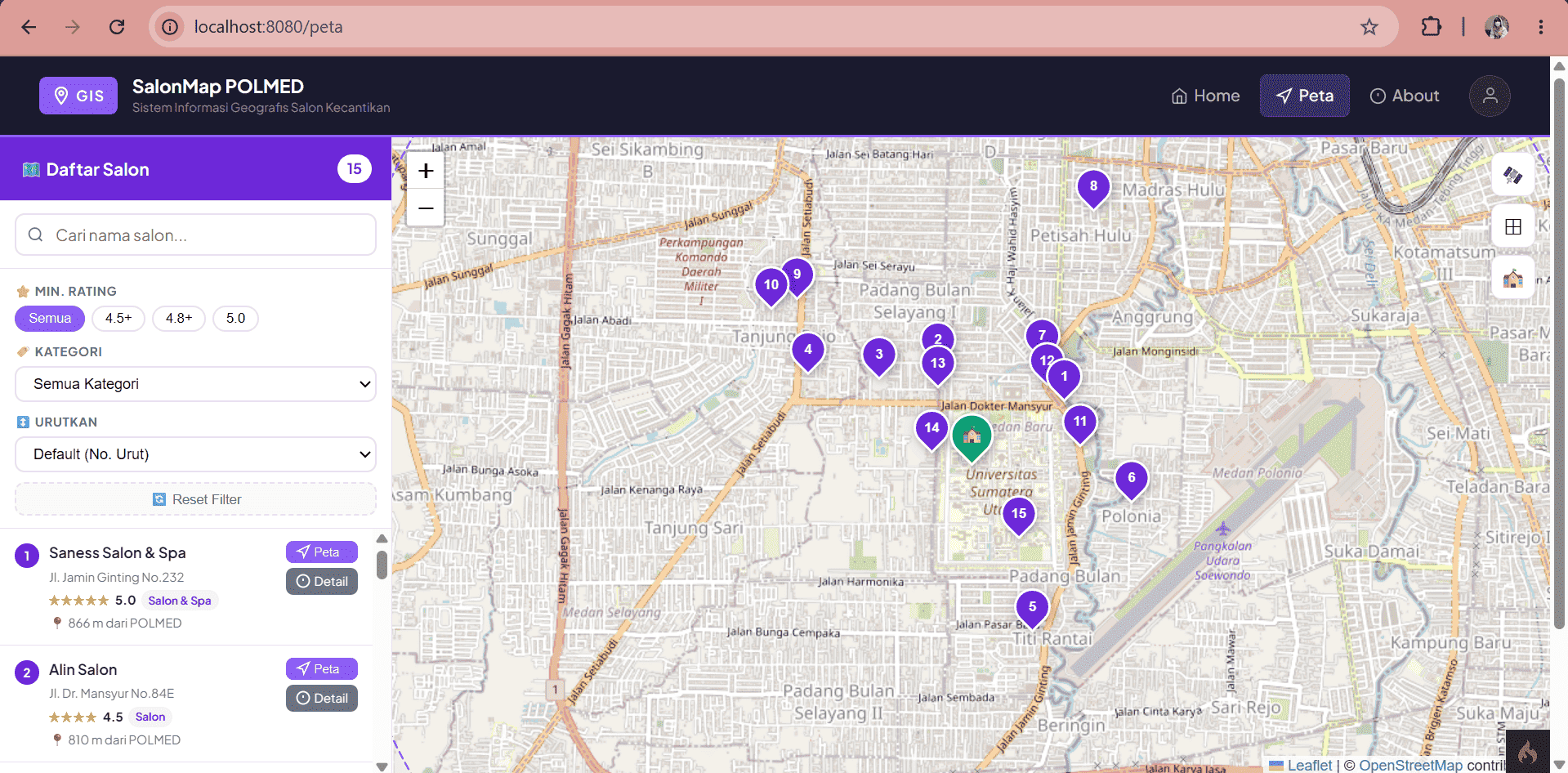Click the GIS logo badge
The image size is (1568, 773).
click(78, 96)
